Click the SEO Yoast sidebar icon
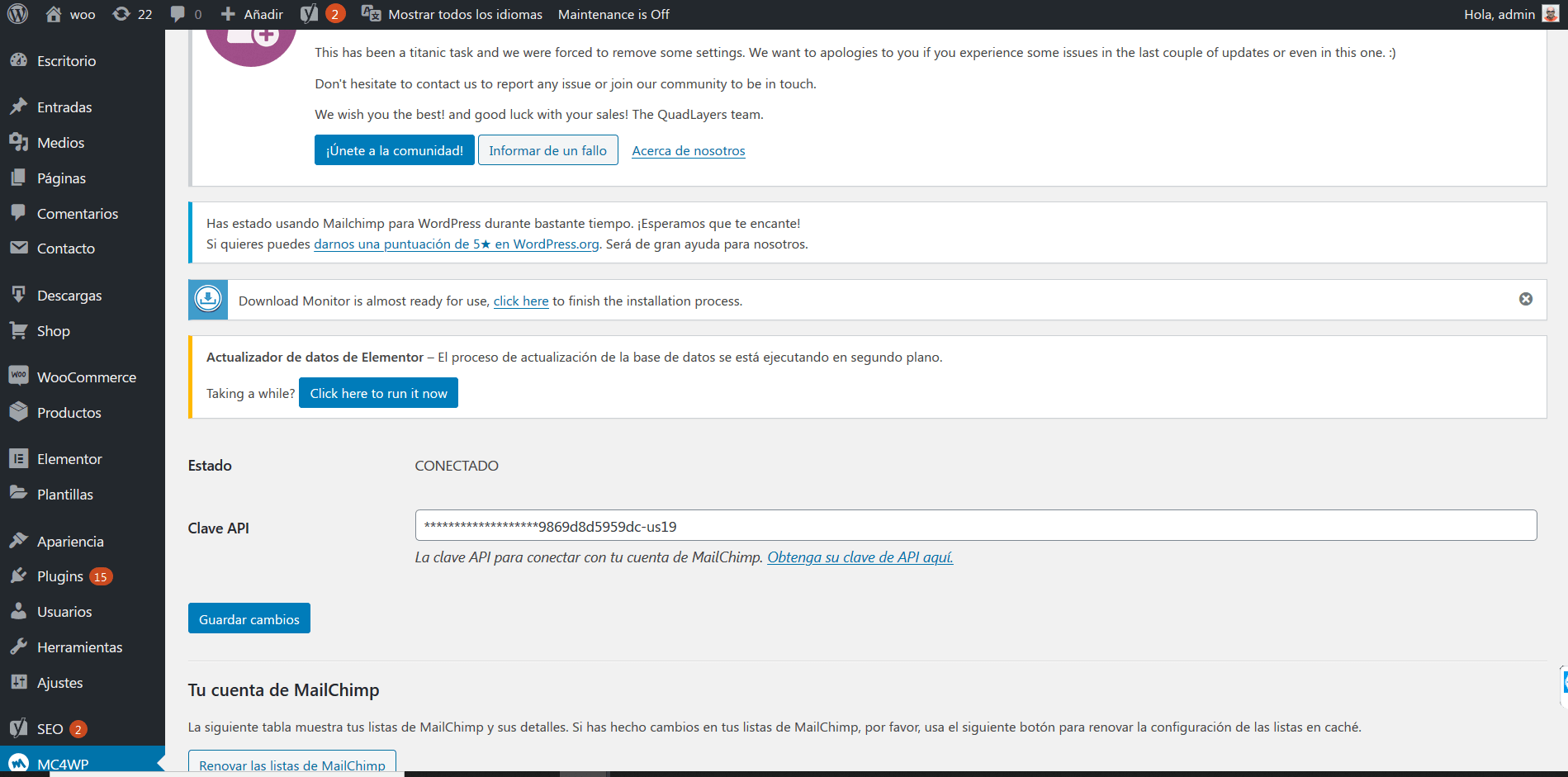The width and height of the screenshot is (1568, 777). [18, 728]
